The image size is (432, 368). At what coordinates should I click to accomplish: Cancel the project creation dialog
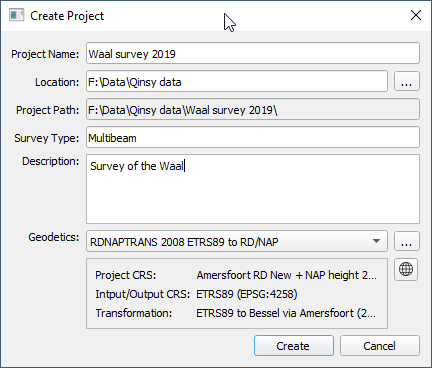380,346
